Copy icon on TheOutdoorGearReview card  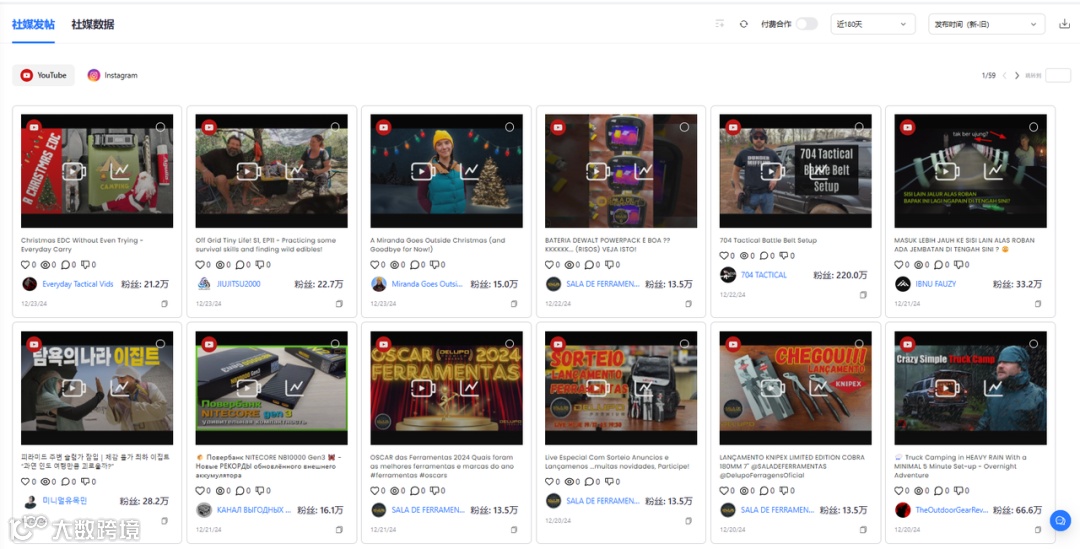point(1038,529)
